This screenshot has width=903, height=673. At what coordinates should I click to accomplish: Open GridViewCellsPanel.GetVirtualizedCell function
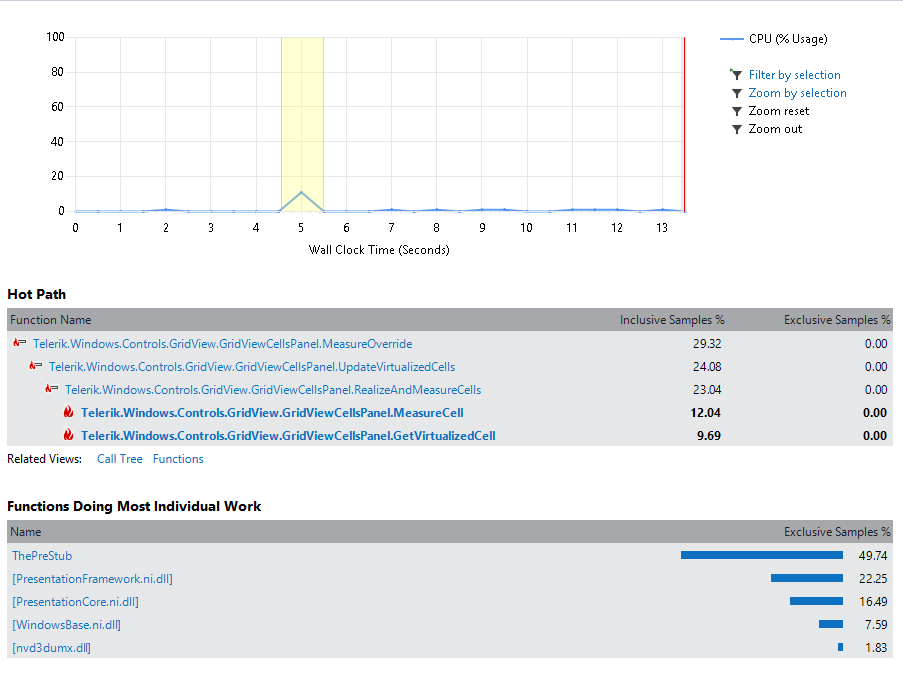289,436
